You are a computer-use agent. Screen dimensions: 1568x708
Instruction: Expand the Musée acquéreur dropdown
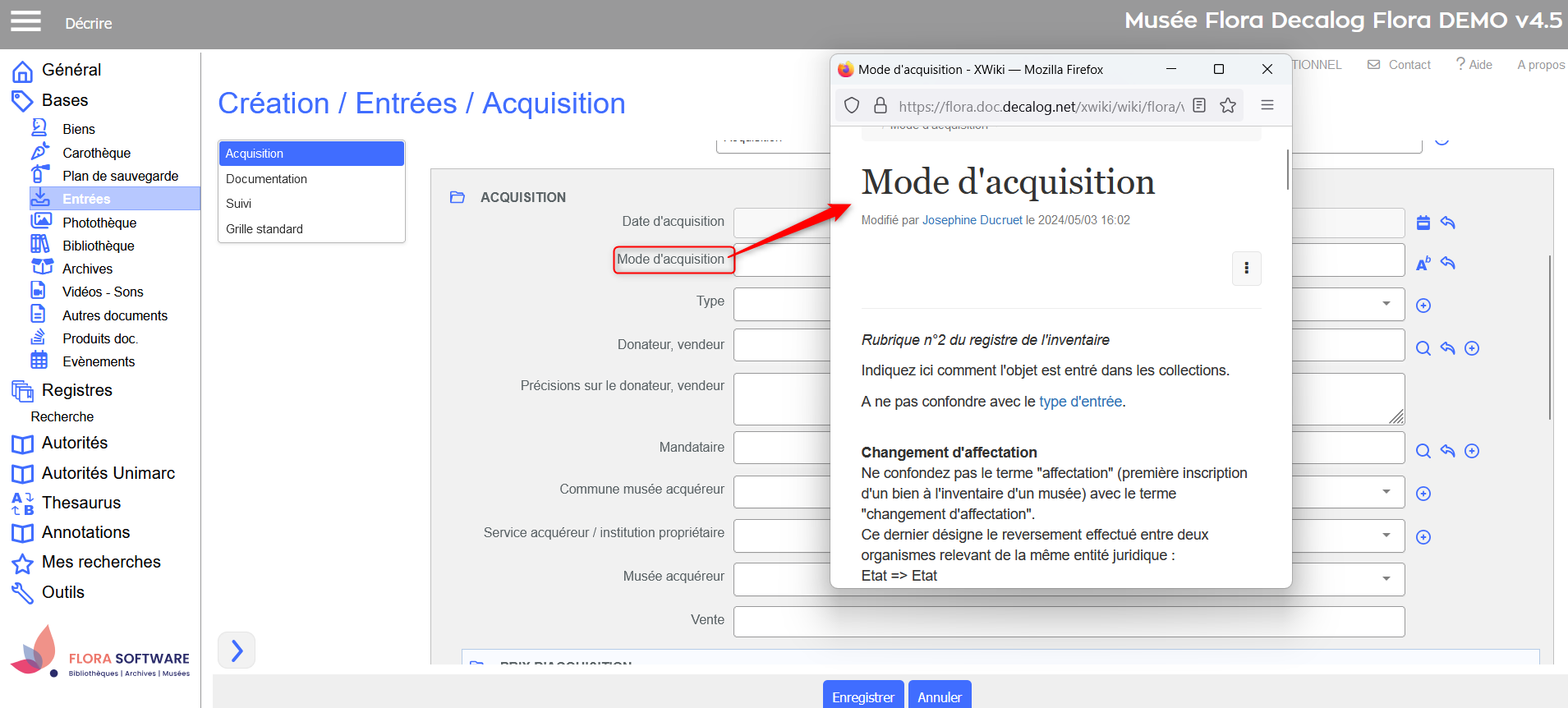[1386, 579]
